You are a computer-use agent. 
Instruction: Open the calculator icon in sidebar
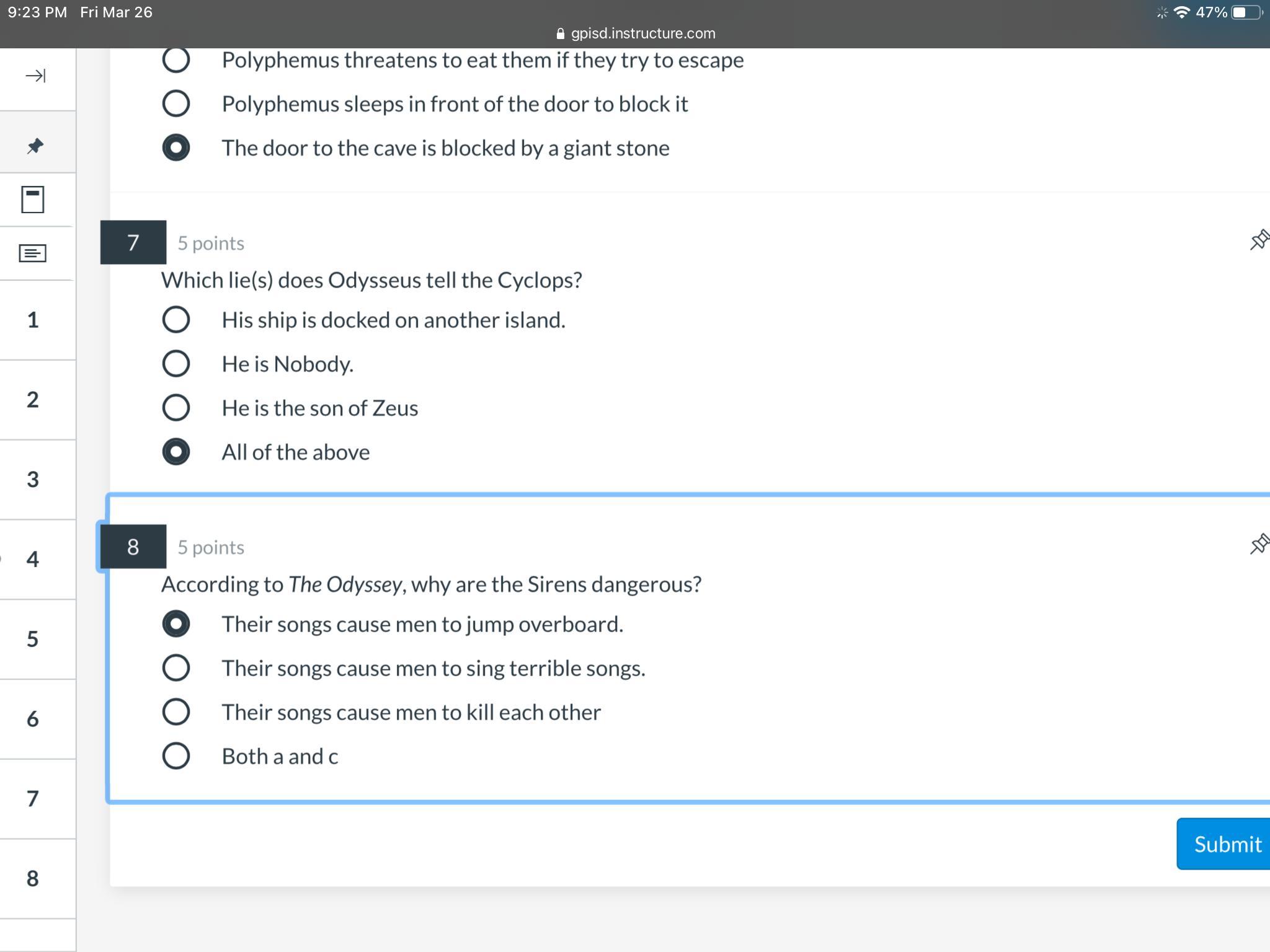pyautogui.click(x=33, y=200)
